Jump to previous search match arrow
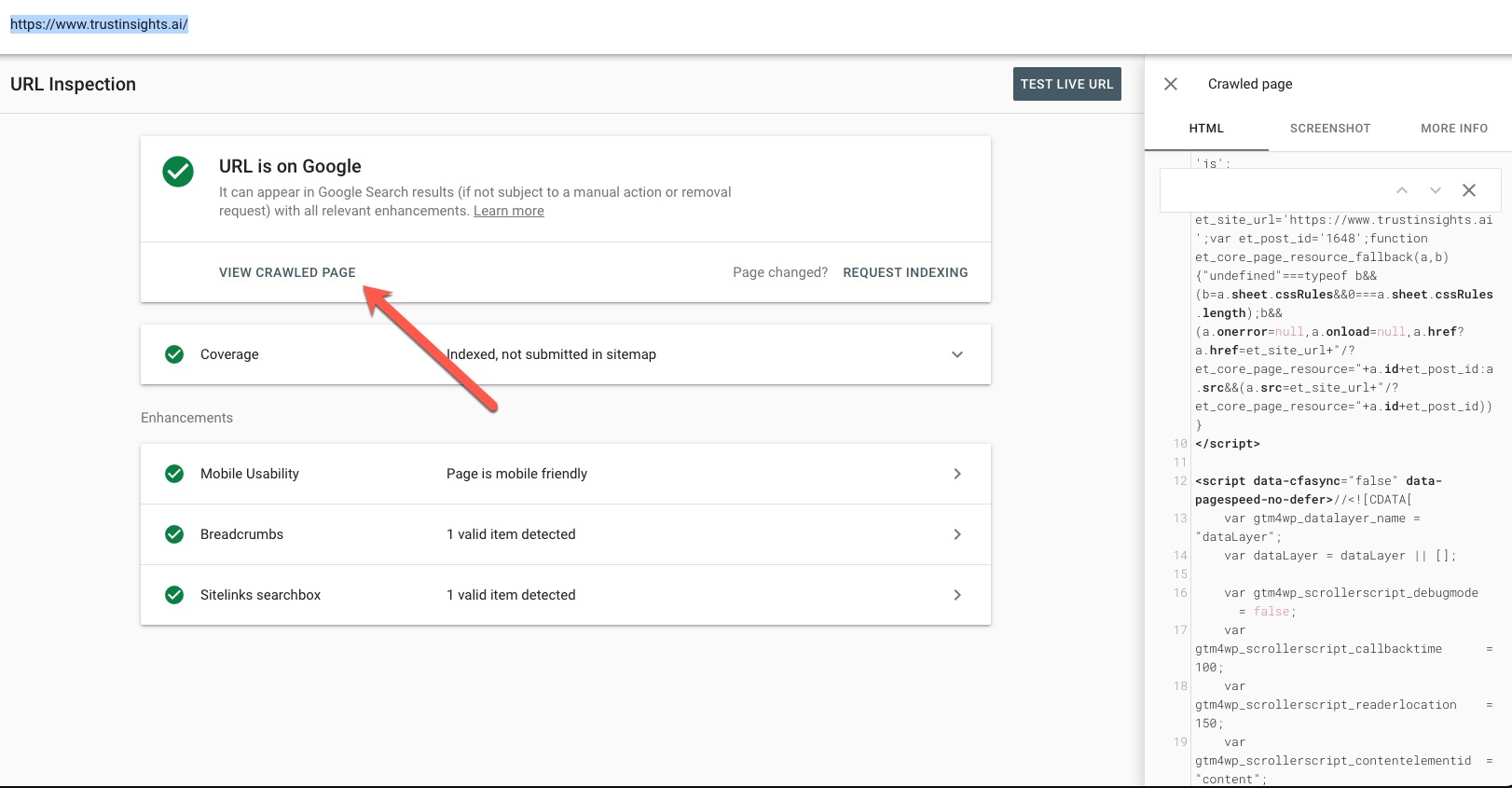This screenshot has height=788, width=1512. pos(1401,190)
